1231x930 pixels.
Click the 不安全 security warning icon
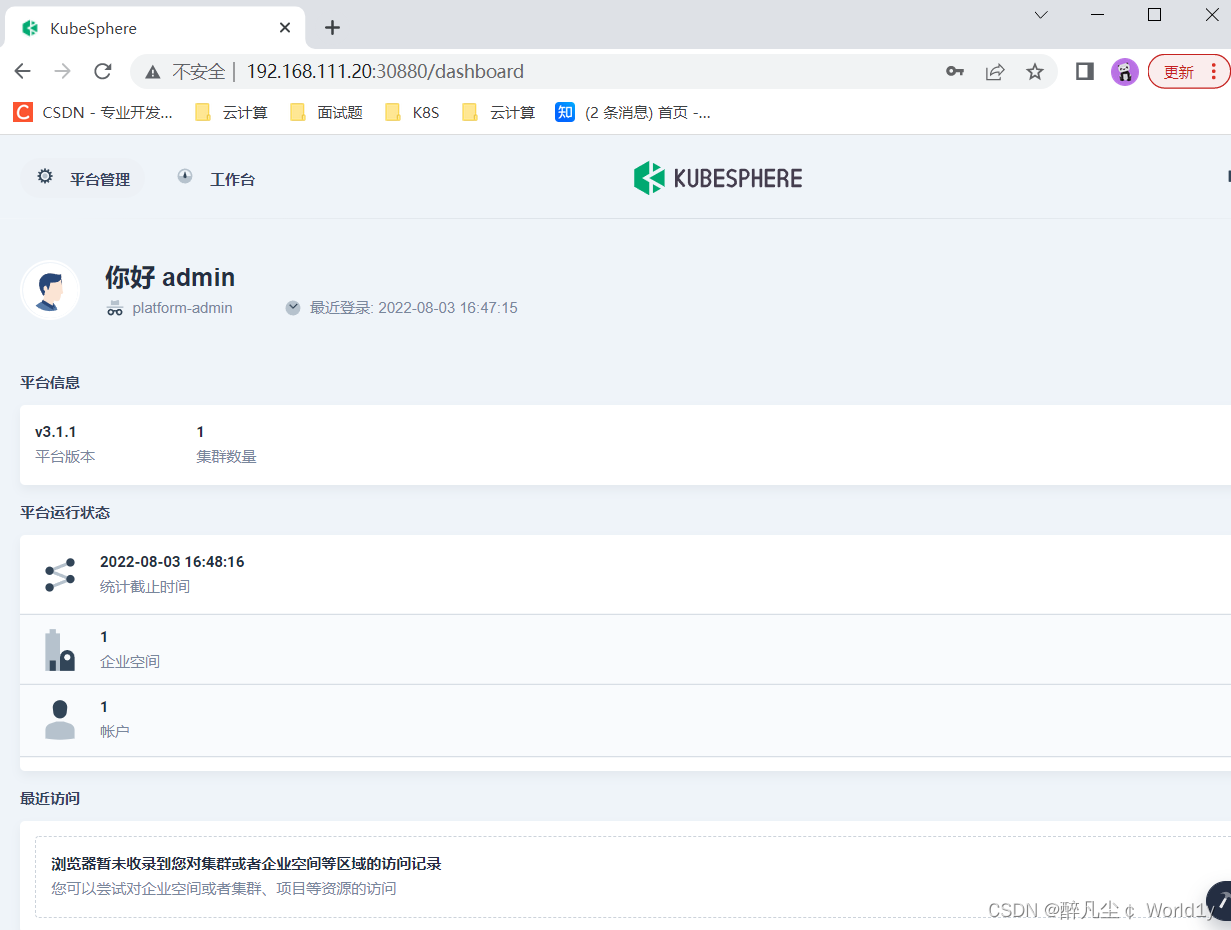[153, 72]
